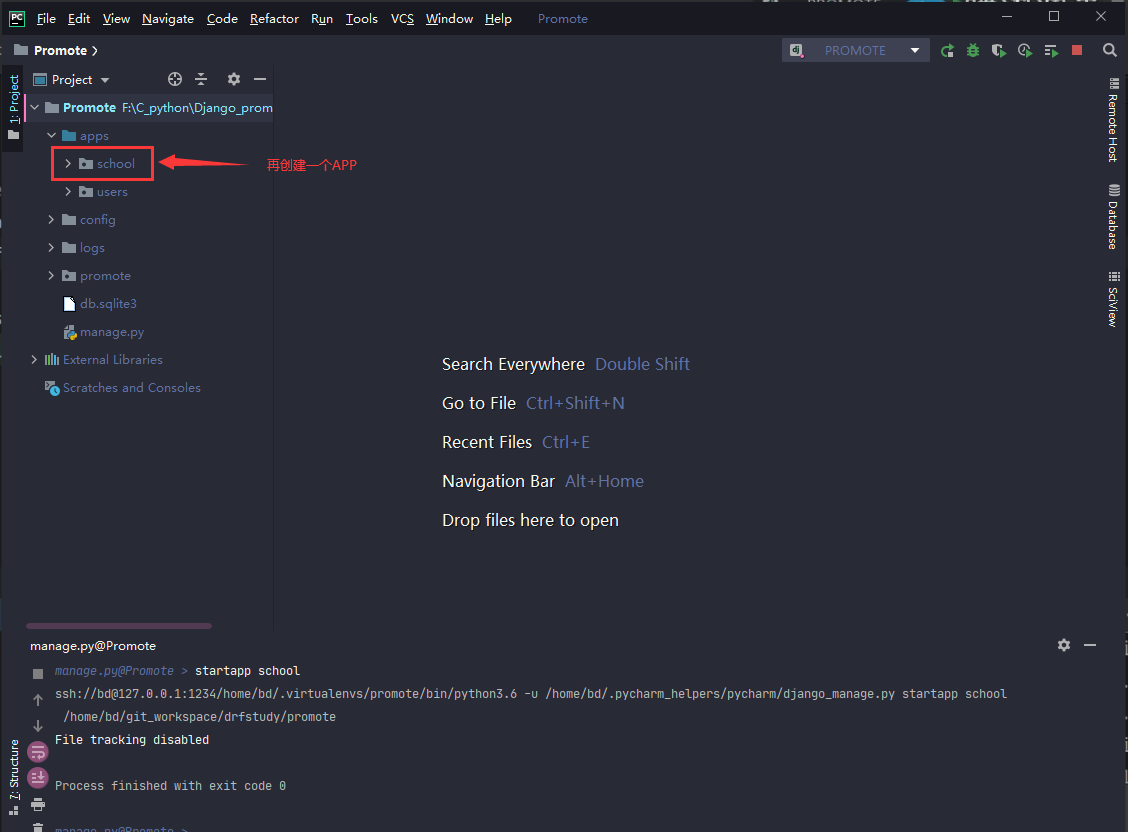Screen dimensions: 1128x832
Task: Click the PyCharm logo icon
Action: (17, 19)
